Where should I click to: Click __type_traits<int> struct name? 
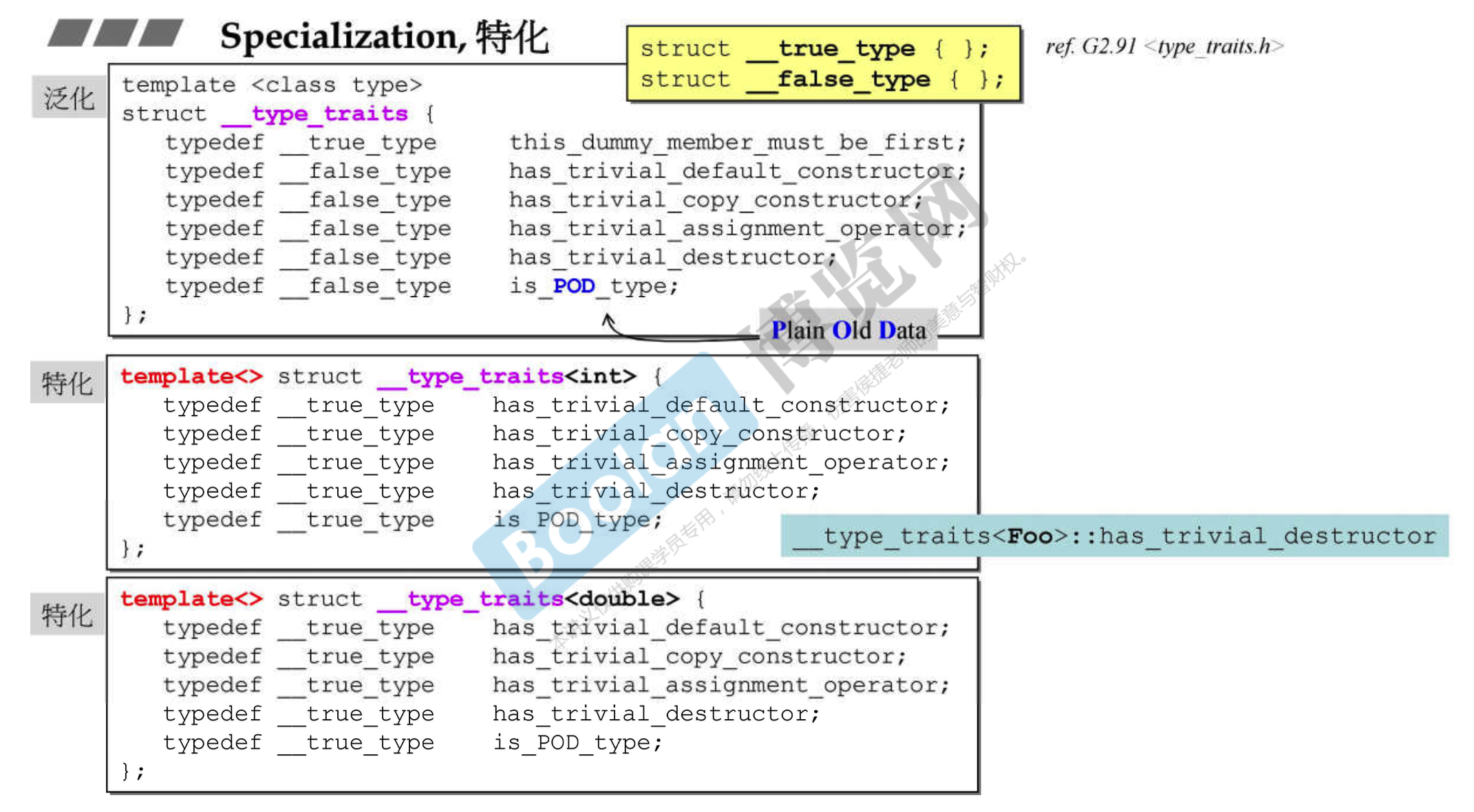[507, 376]
